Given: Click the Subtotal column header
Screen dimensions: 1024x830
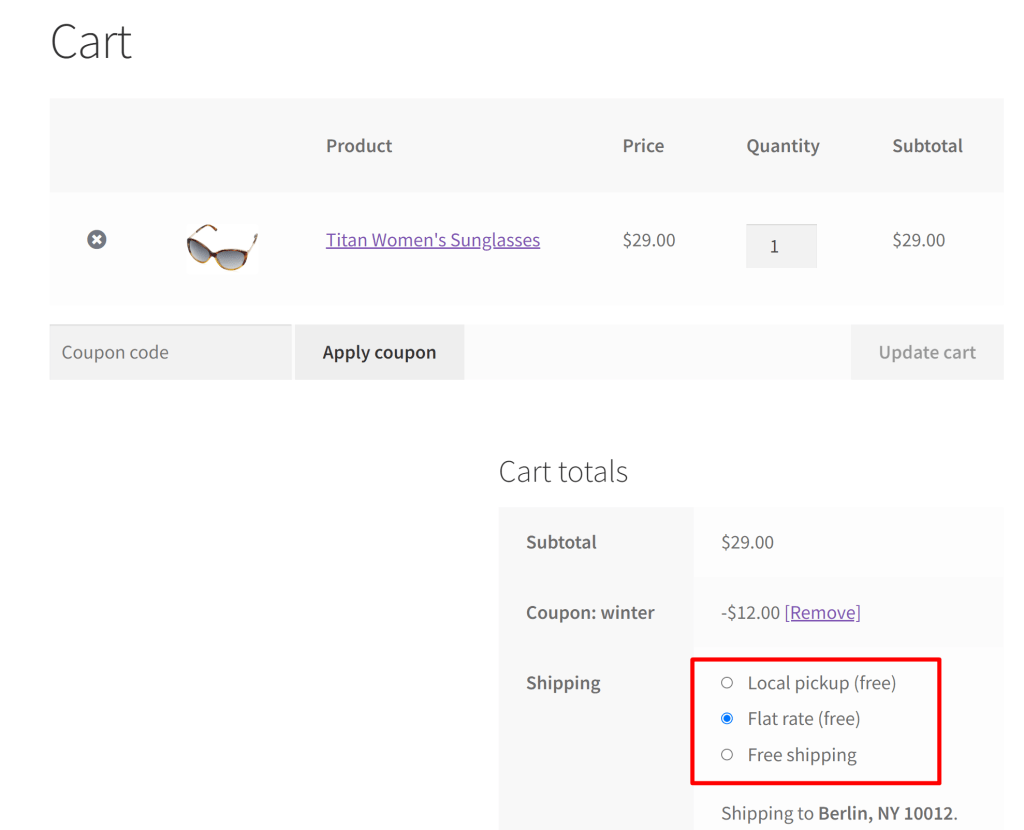Looking at the screenshot, I should (927, 145).
